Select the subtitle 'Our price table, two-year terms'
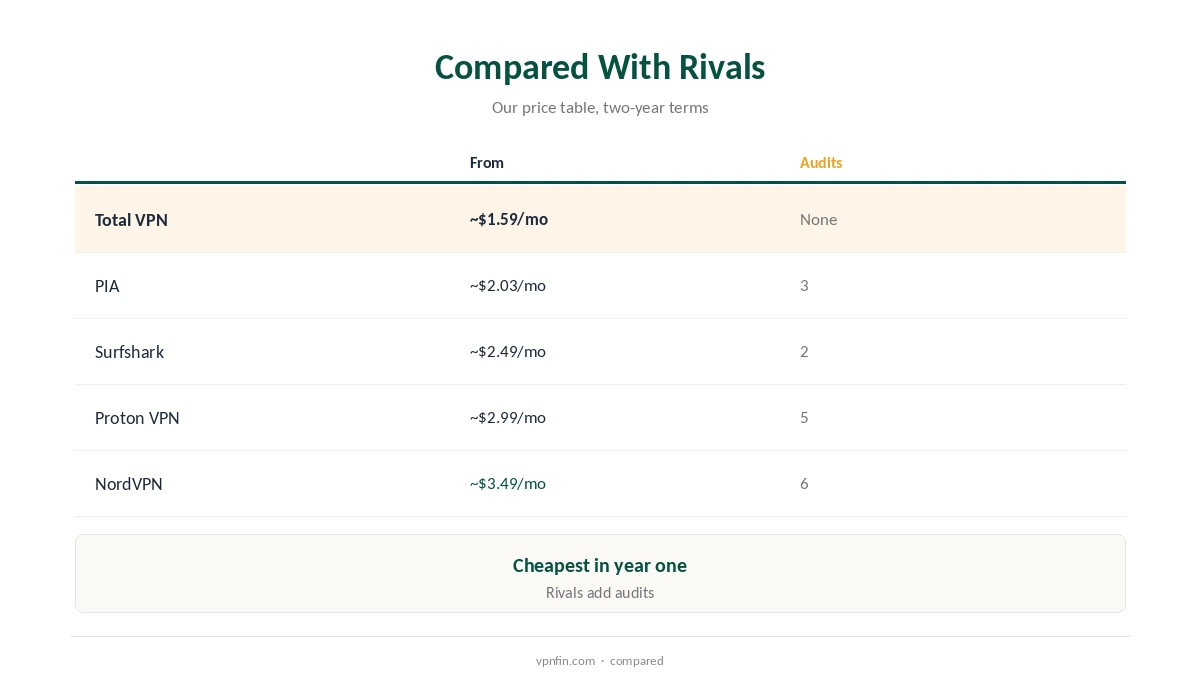This screenshot has height=680, width=1200. 600,108
